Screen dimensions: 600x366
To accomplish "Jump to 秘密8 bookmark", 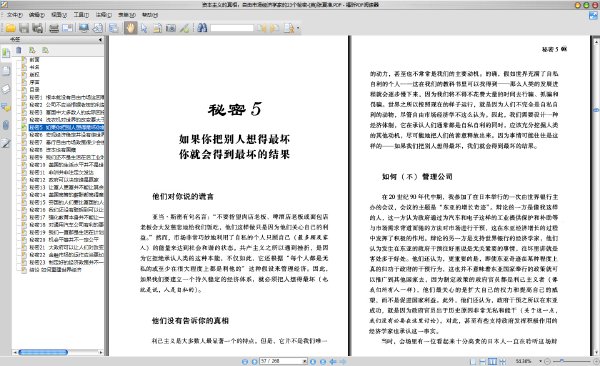I will [52, 150].
